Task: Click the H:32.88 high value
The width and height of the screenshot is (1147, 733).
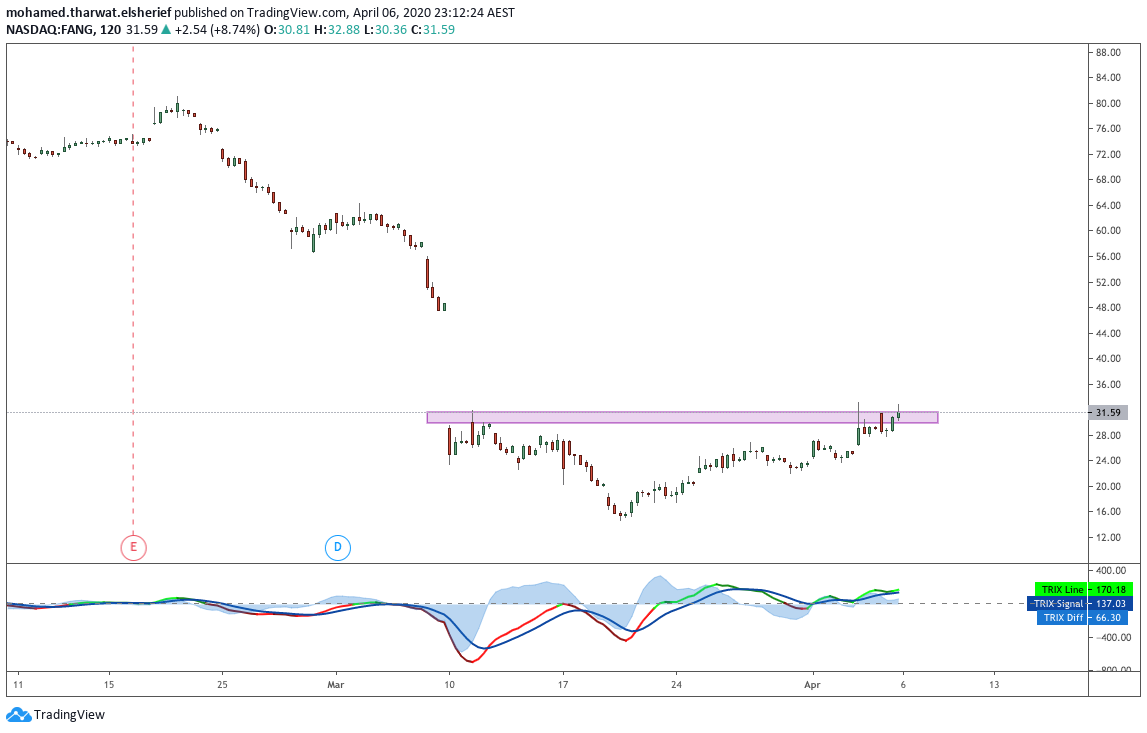Action: [x=338, y=30]
